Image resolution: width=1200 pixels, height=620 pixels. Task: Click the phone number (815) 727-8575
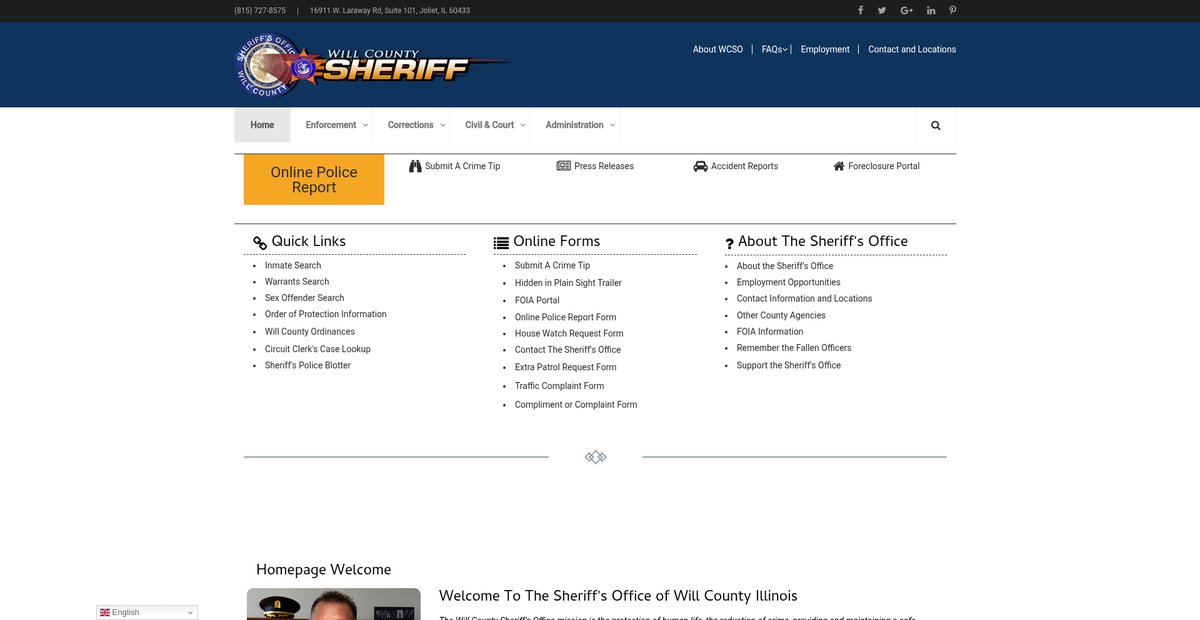[260, 10]
